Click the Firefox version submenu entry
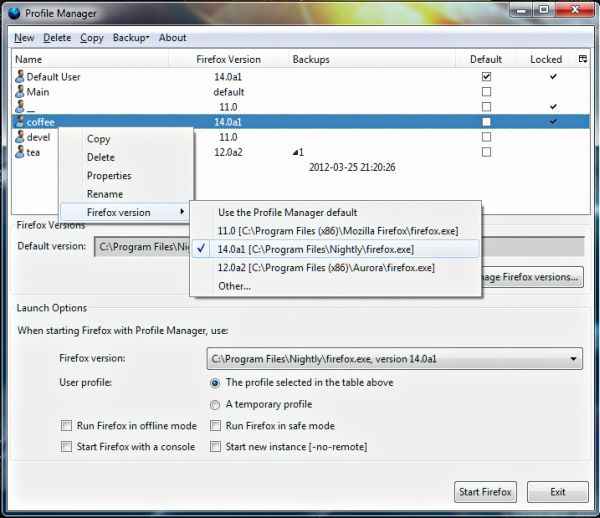The height and width of the screenshot is (518, 600). tap(125, 212)
